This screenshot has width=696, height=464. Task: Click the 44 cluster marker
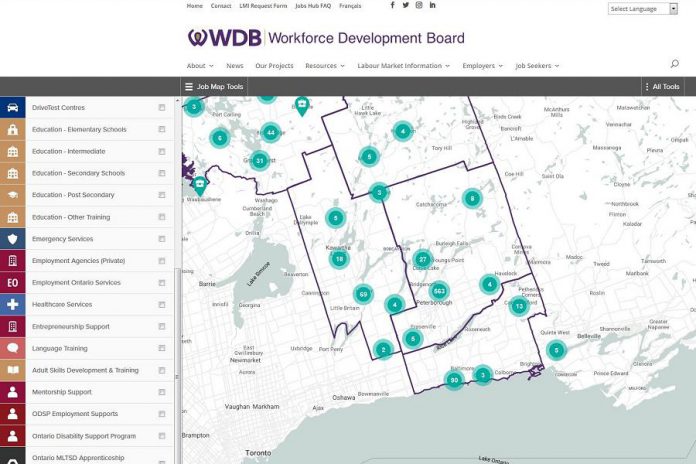(x=271, y=132)
